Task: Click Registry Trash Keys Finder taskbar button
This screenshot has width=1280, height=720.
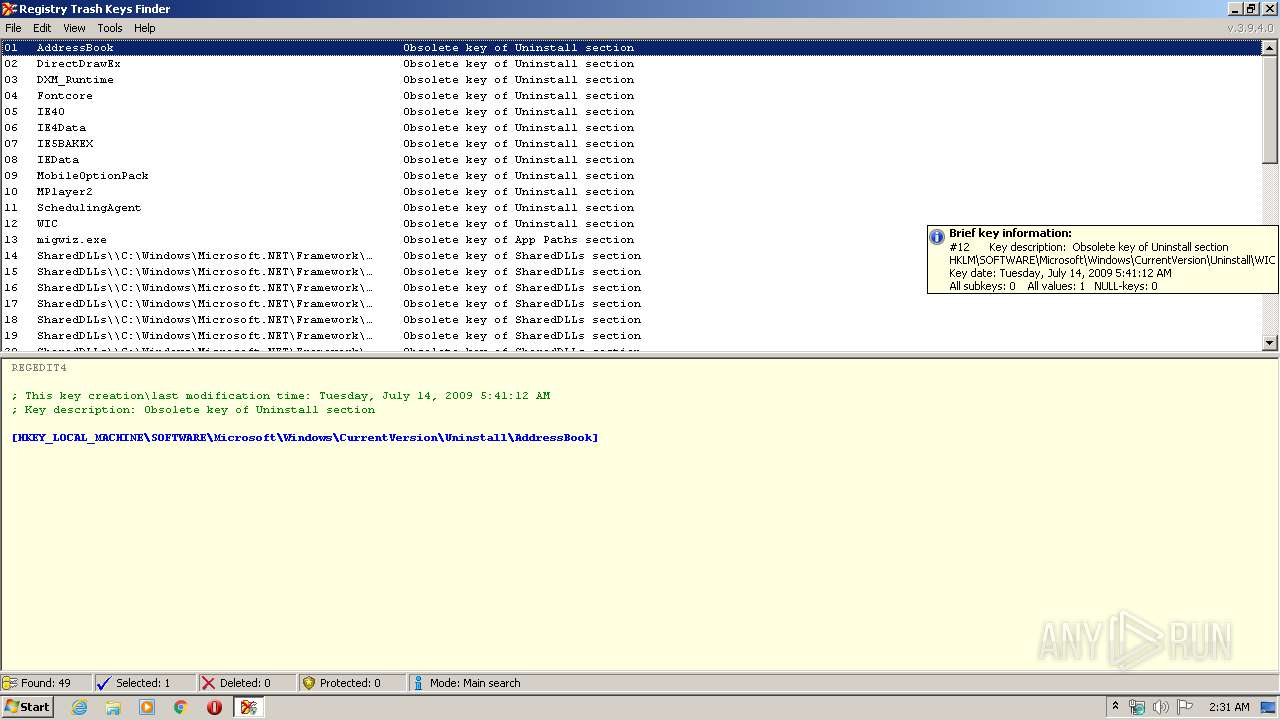Action: 249,707
